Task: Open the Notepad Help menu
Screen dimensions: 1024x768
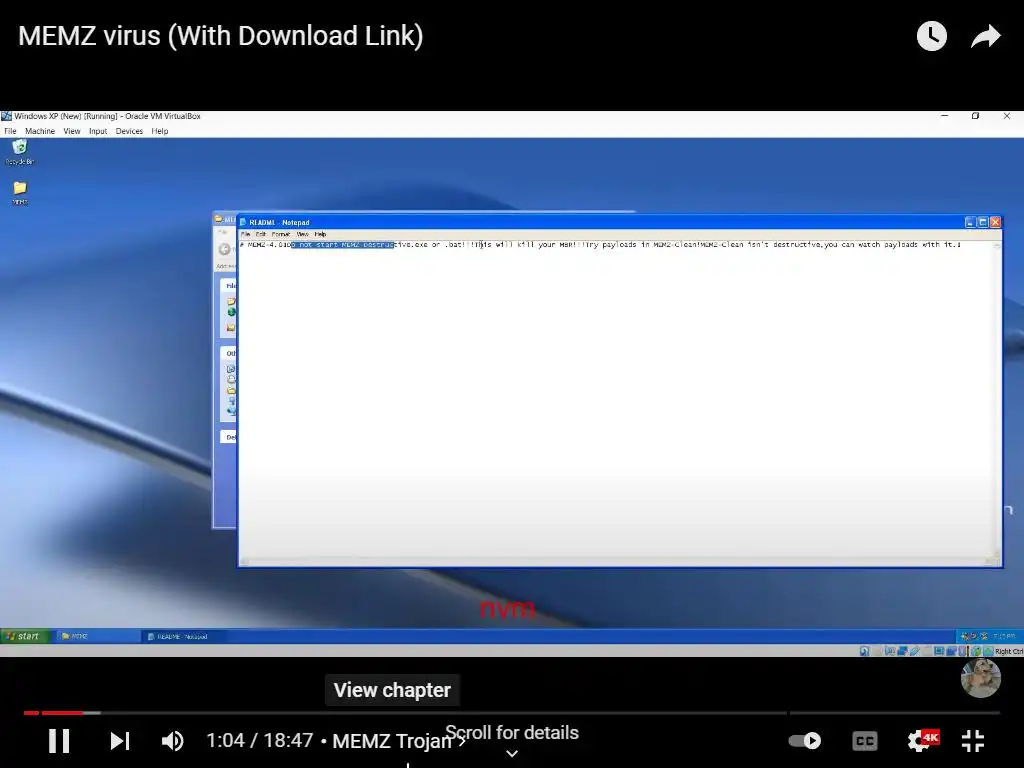Action: click(320, 234)
